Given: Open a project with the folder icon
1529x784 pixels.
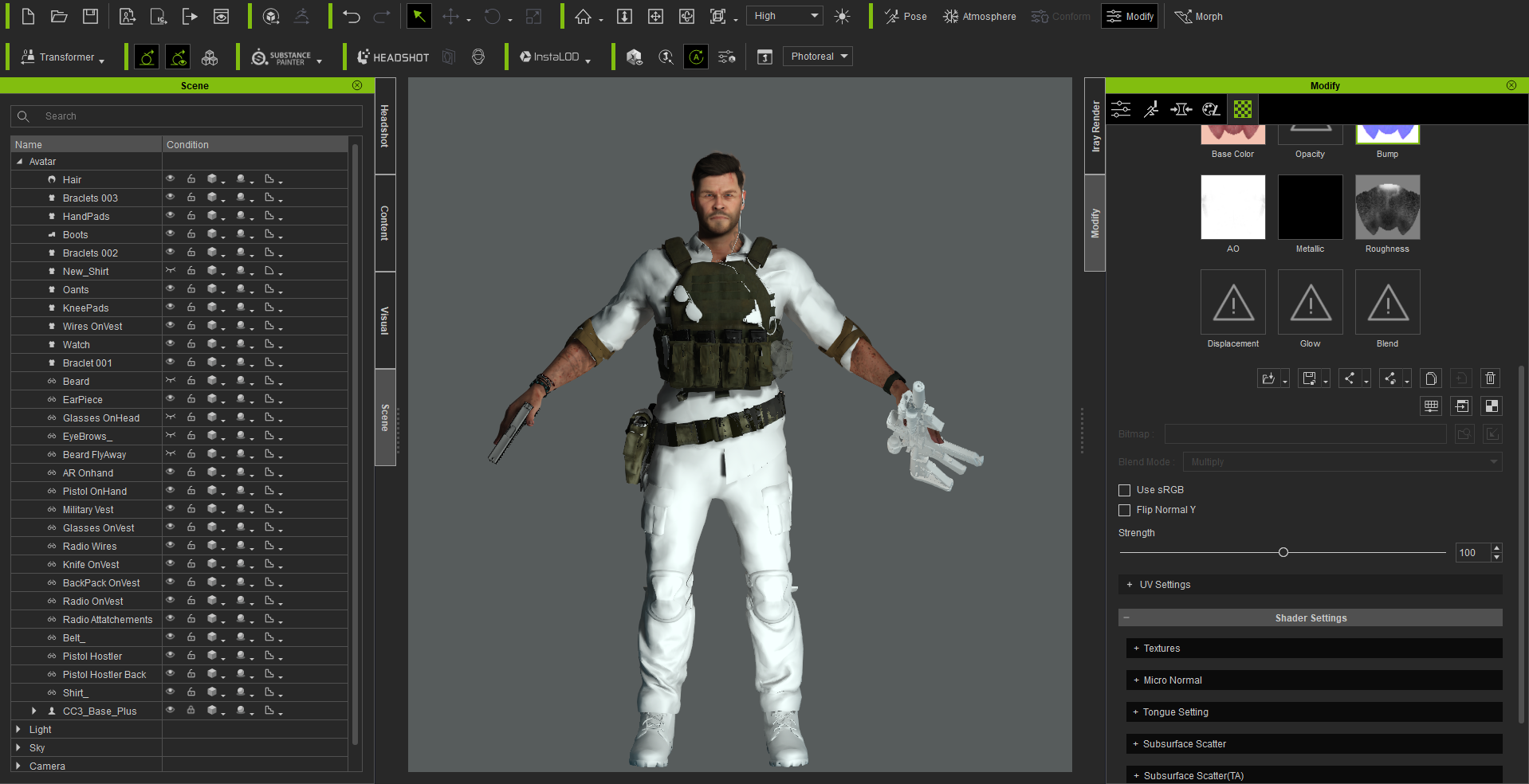Looking at the screenshot, I should (x=59, y=16).
